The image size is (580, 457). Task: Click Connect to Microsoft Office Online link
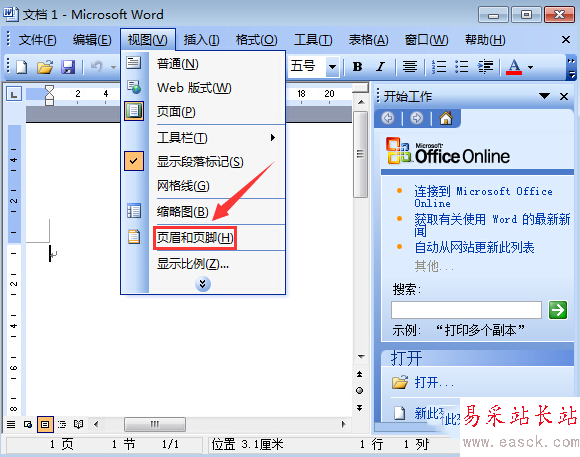483,197
